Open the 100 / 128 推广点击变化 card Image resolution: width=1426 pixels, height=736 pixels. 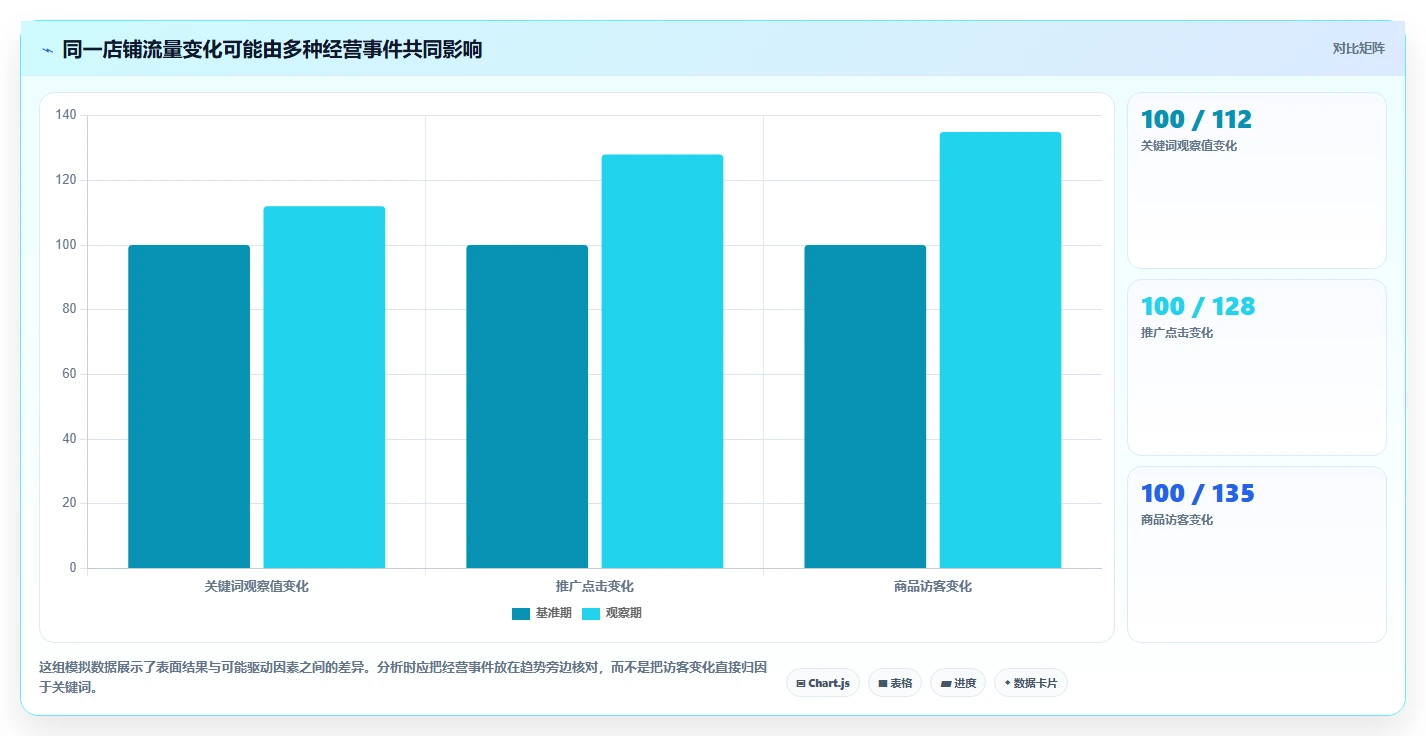[x=1257, y=368]
